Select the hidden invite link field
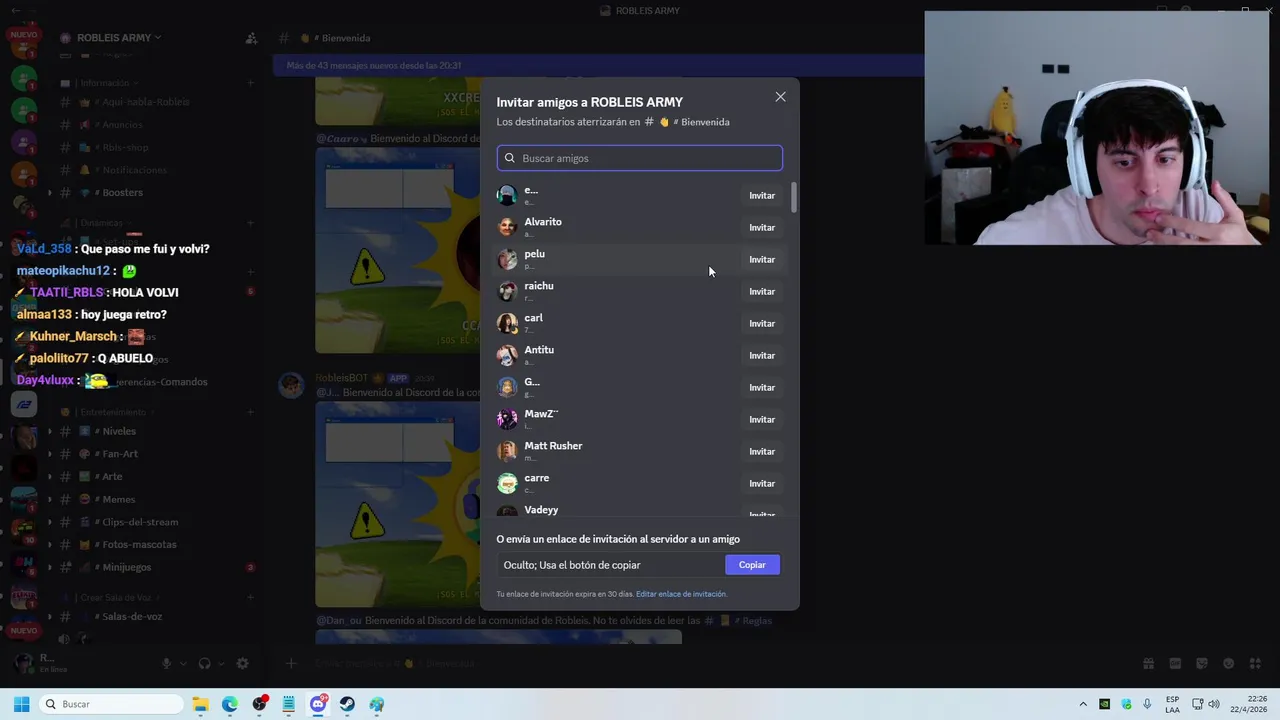The image size is (1280, 720). pyautogui.click(x=611, y=565)
